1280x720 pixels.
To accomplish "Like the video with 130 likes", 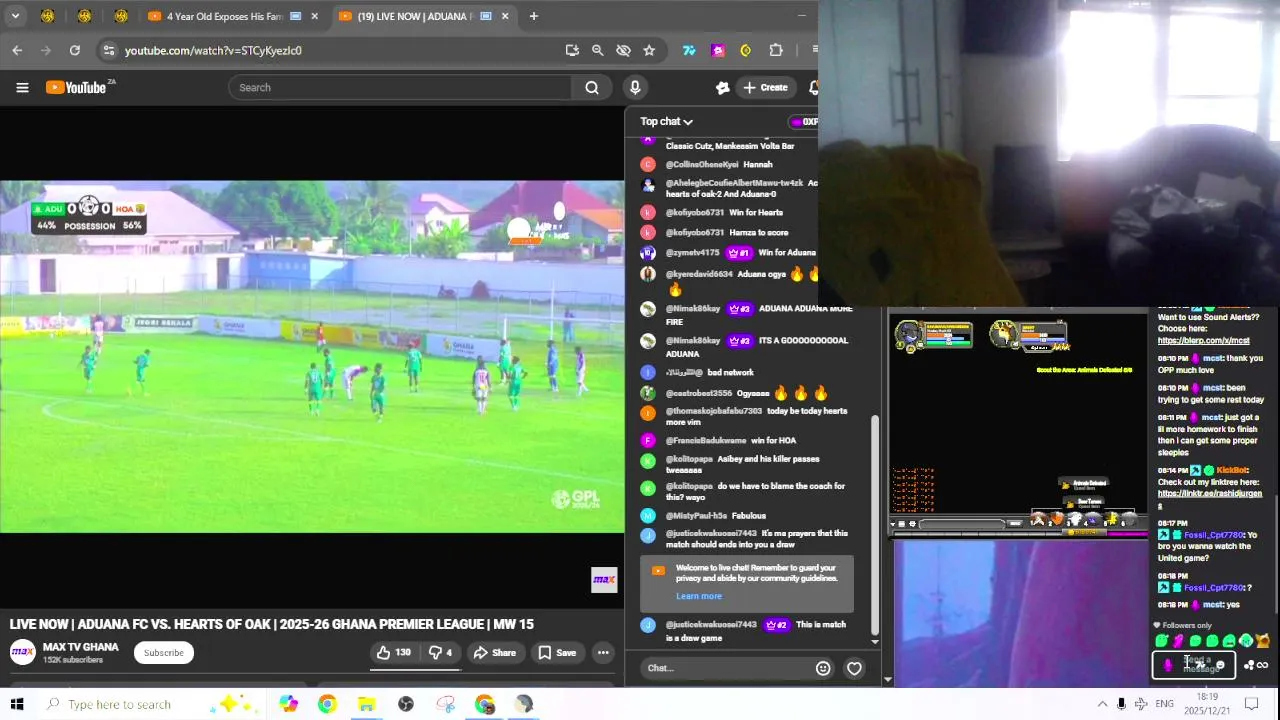I will (393, 652).
